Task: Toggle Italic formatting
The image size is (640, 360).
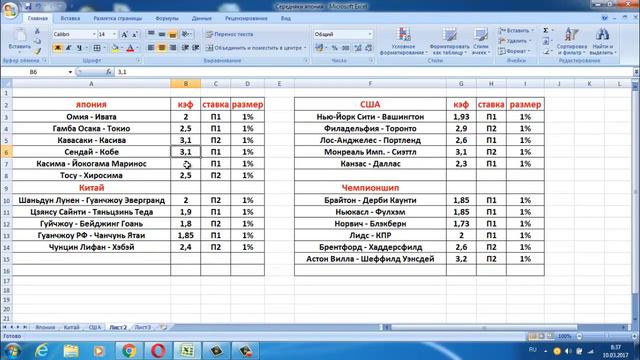Action: pos(68,48)
